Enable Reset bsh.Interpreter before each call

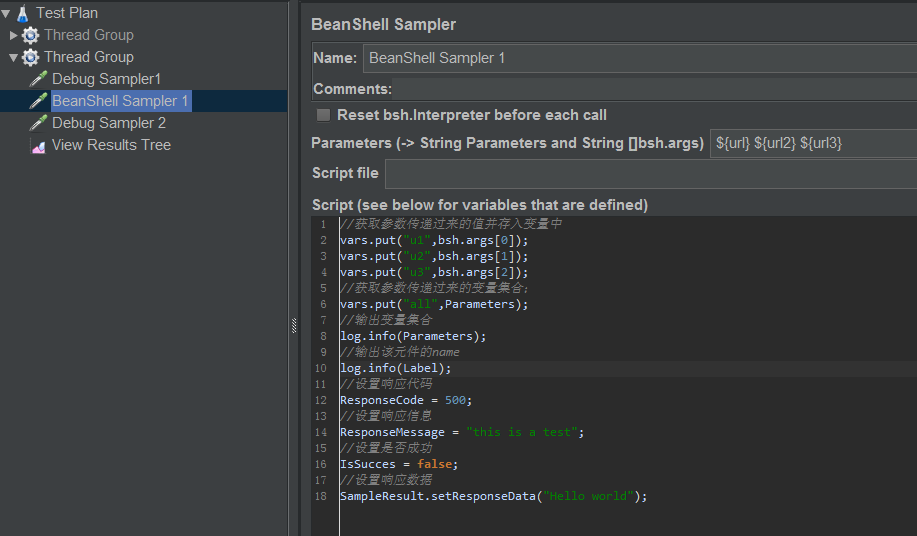pyautogui.click(x=323, y=115)
